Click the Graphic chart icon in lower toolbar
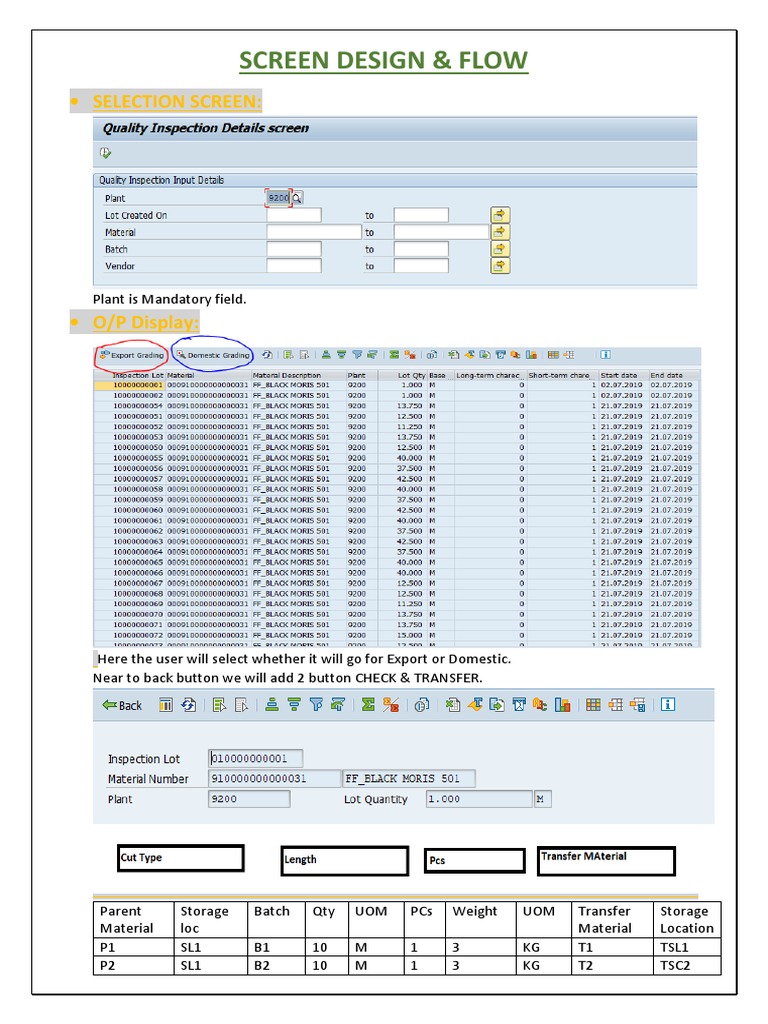Screen dimensions: 768x1024 562,705
